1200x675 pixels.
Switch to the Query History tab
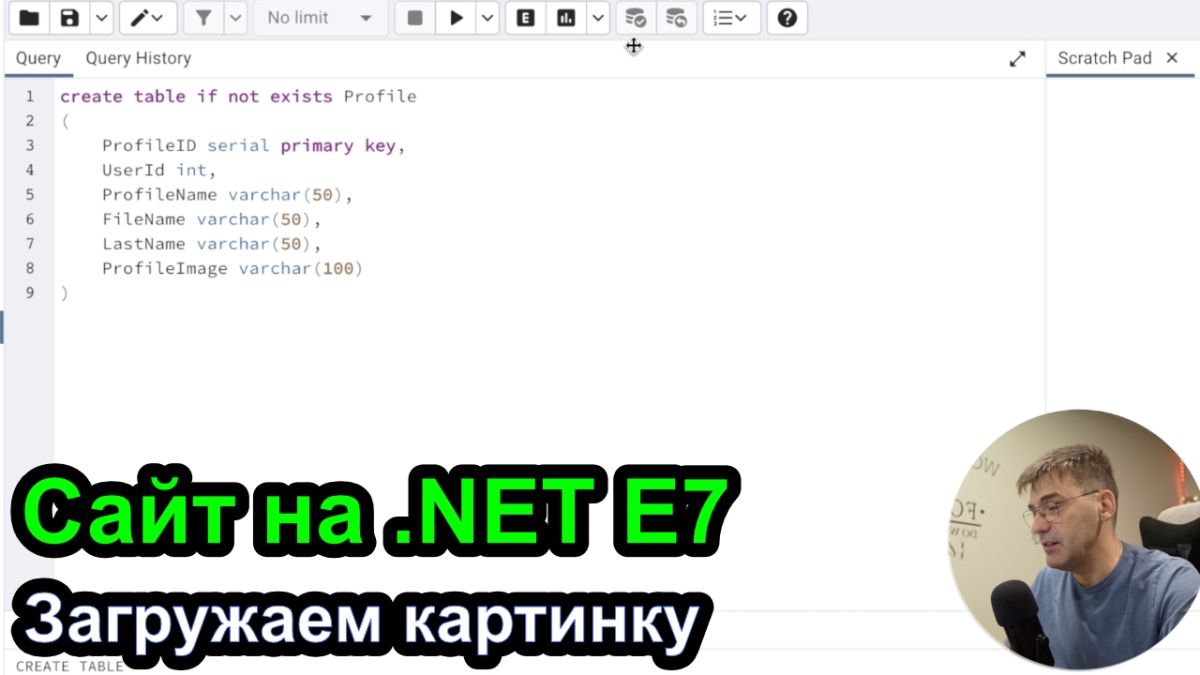point(138,58)
